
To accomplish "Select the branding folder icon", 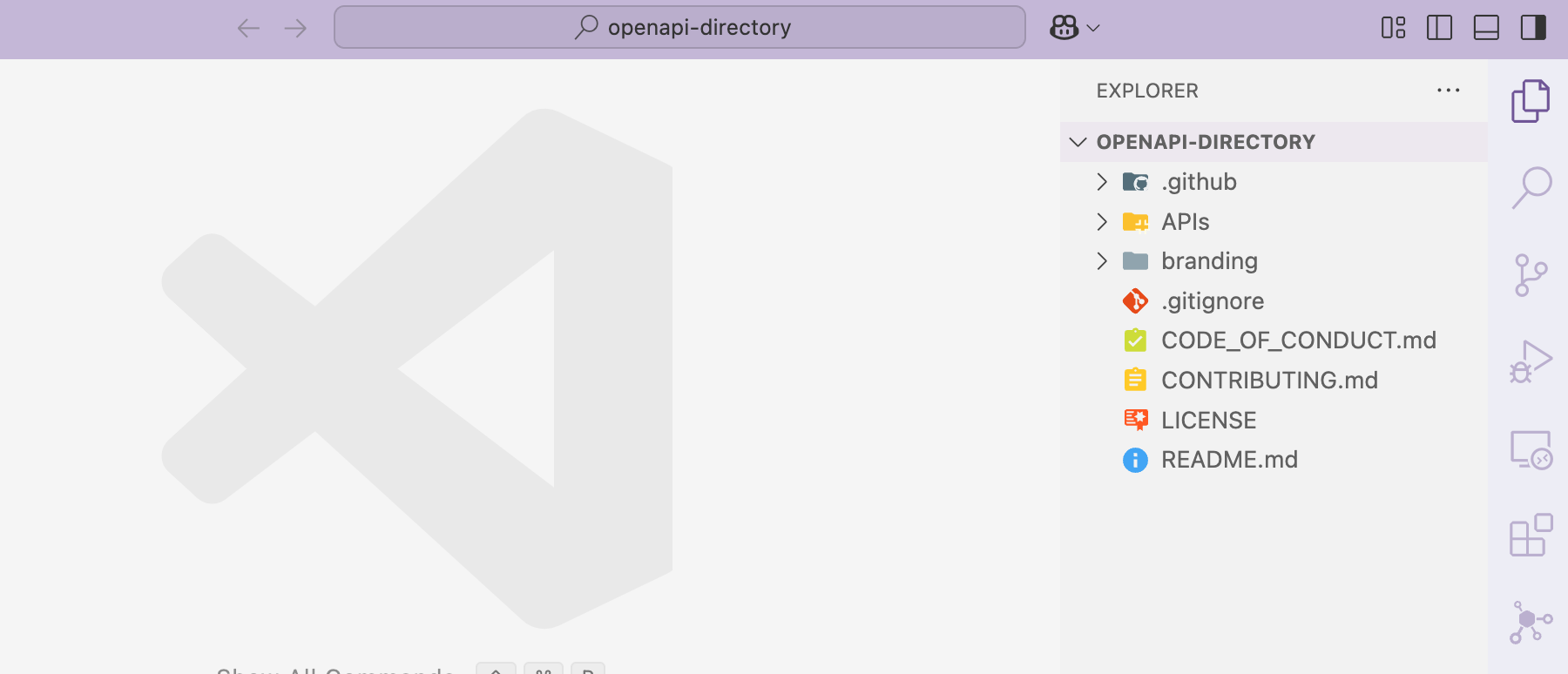I will (1135, 260).
